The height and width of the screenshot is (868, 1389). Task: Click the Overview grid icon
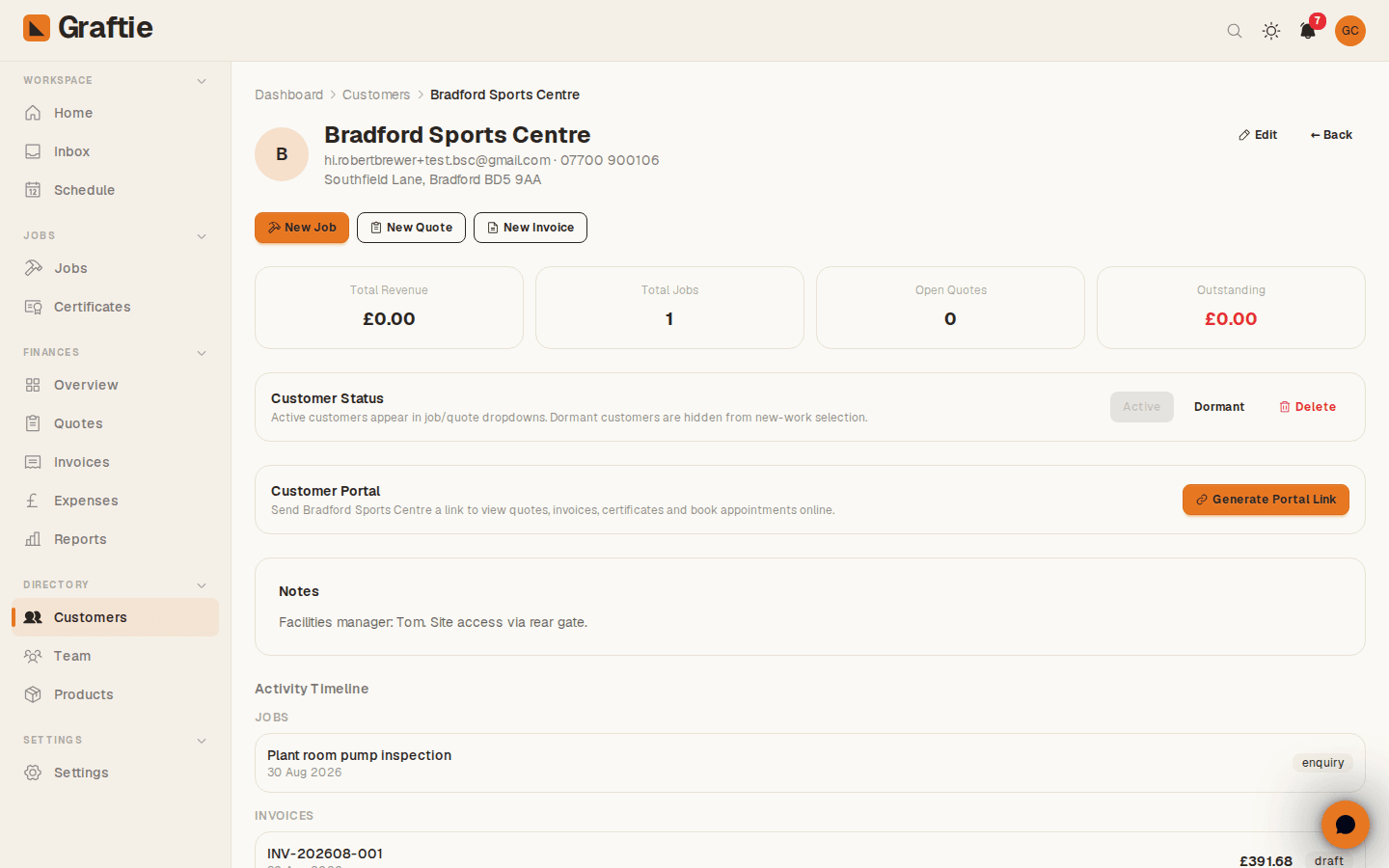[33, 385]
